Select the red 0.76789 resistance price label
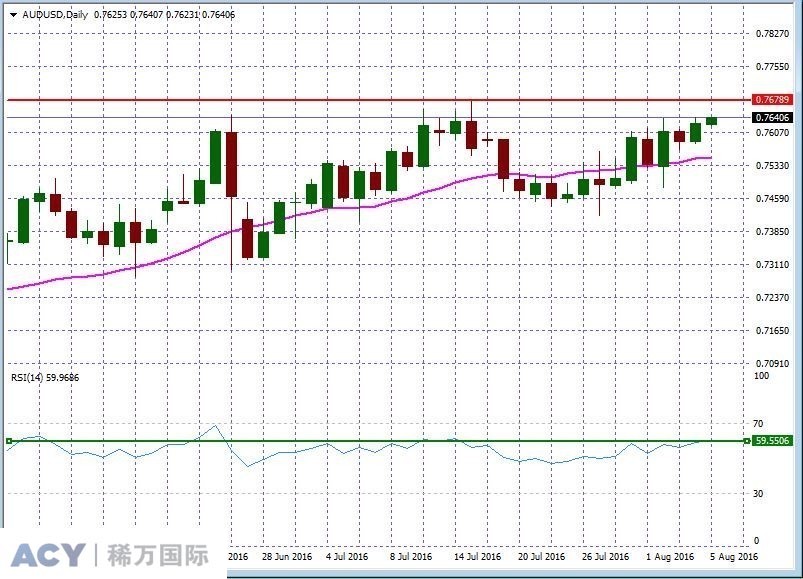 [772, 99]
